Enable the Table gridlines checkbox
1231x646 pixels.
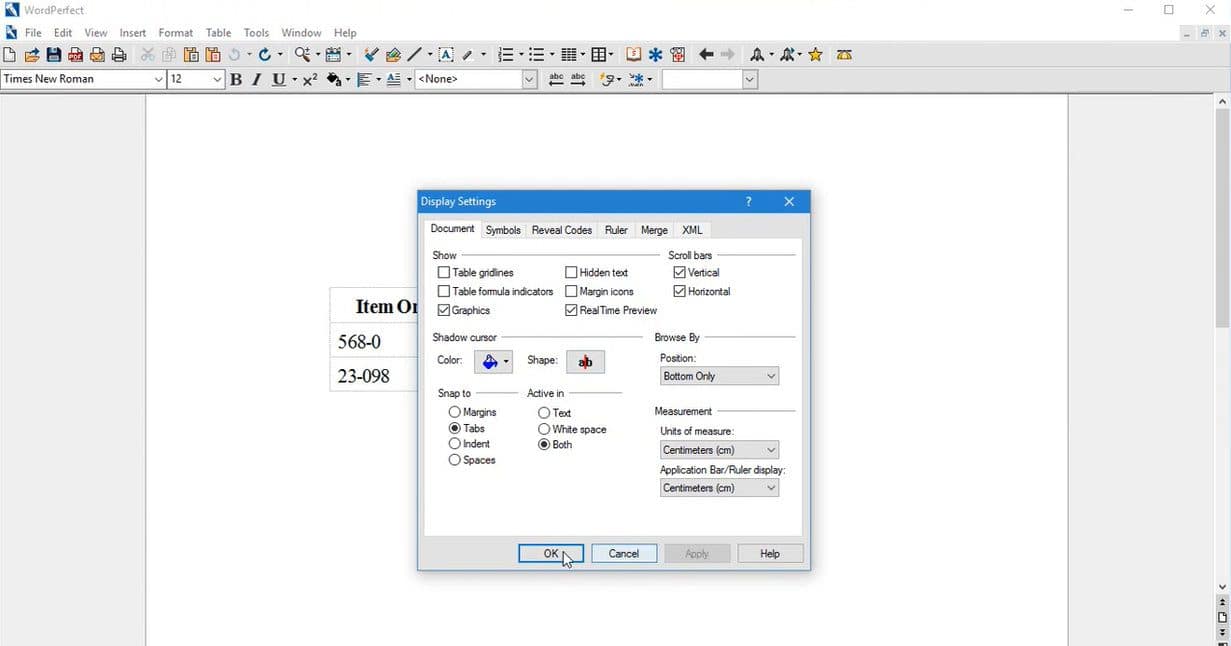[444, 272]
